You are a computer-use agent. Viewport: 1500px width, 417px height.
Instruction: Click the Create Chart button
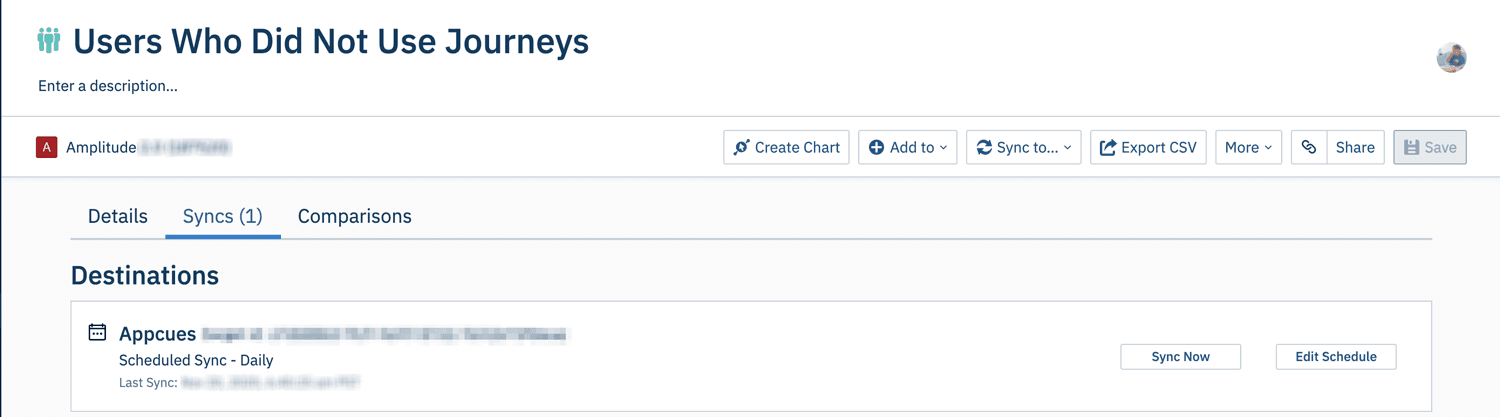pos(786,147)
